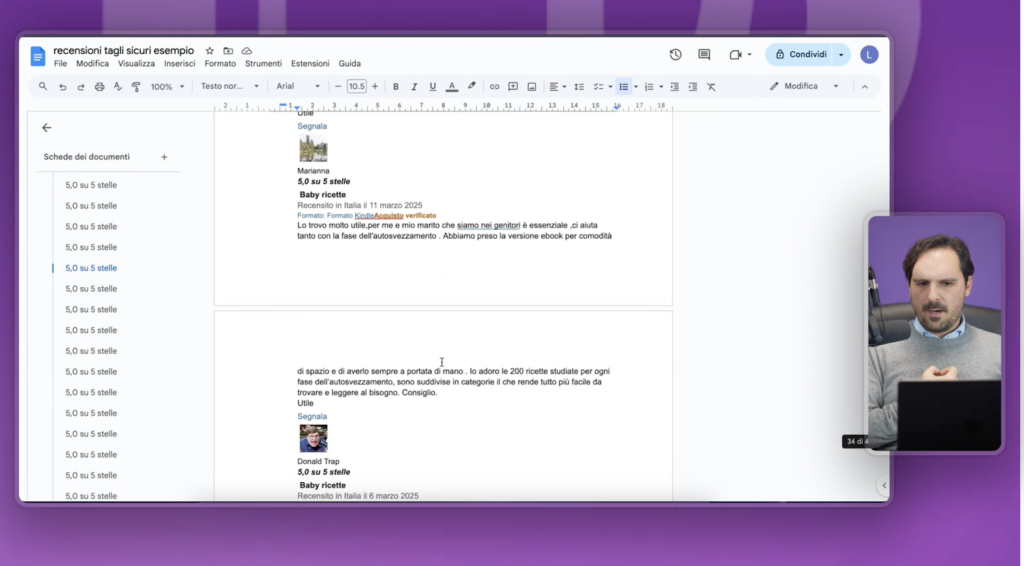Check the cloud save status icon
The height and width of the screenshot is (566, 1024).
point(246,51)
